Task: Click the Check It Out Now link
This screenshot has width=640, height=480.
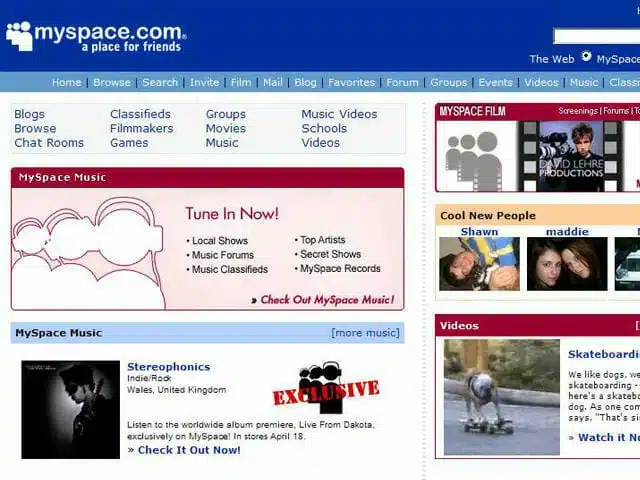Action: [189, 450]
